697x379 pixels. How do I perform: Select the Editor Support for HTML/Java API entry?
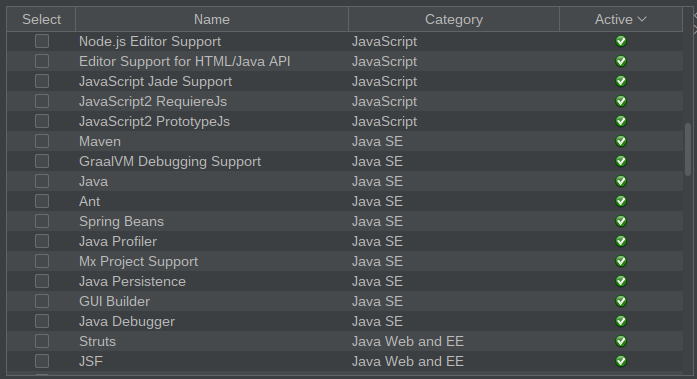pyautogui.click(x=184, y=61)
